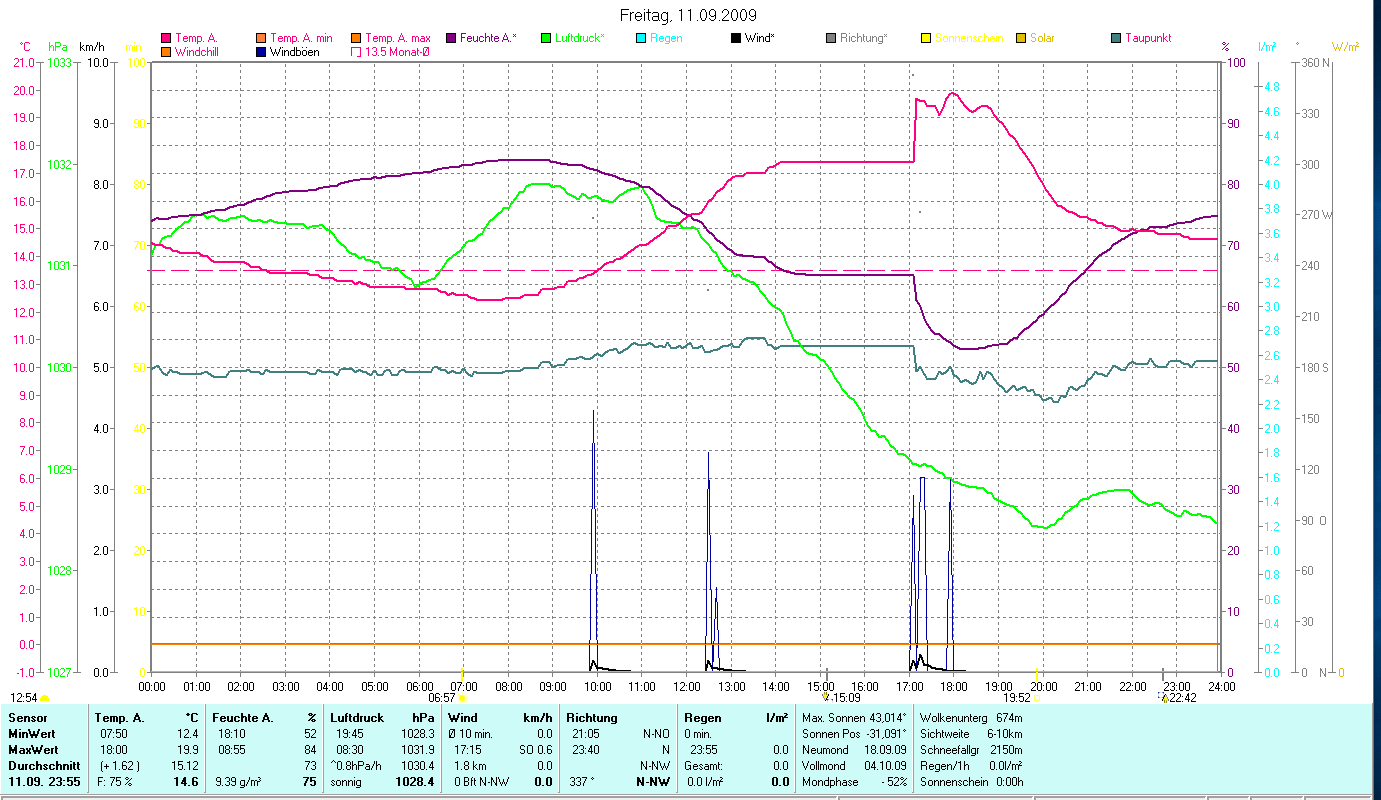Click the green Luftdruck legend swatch
This screenshot has height=800, width=1381.
(x=546, y=38)
